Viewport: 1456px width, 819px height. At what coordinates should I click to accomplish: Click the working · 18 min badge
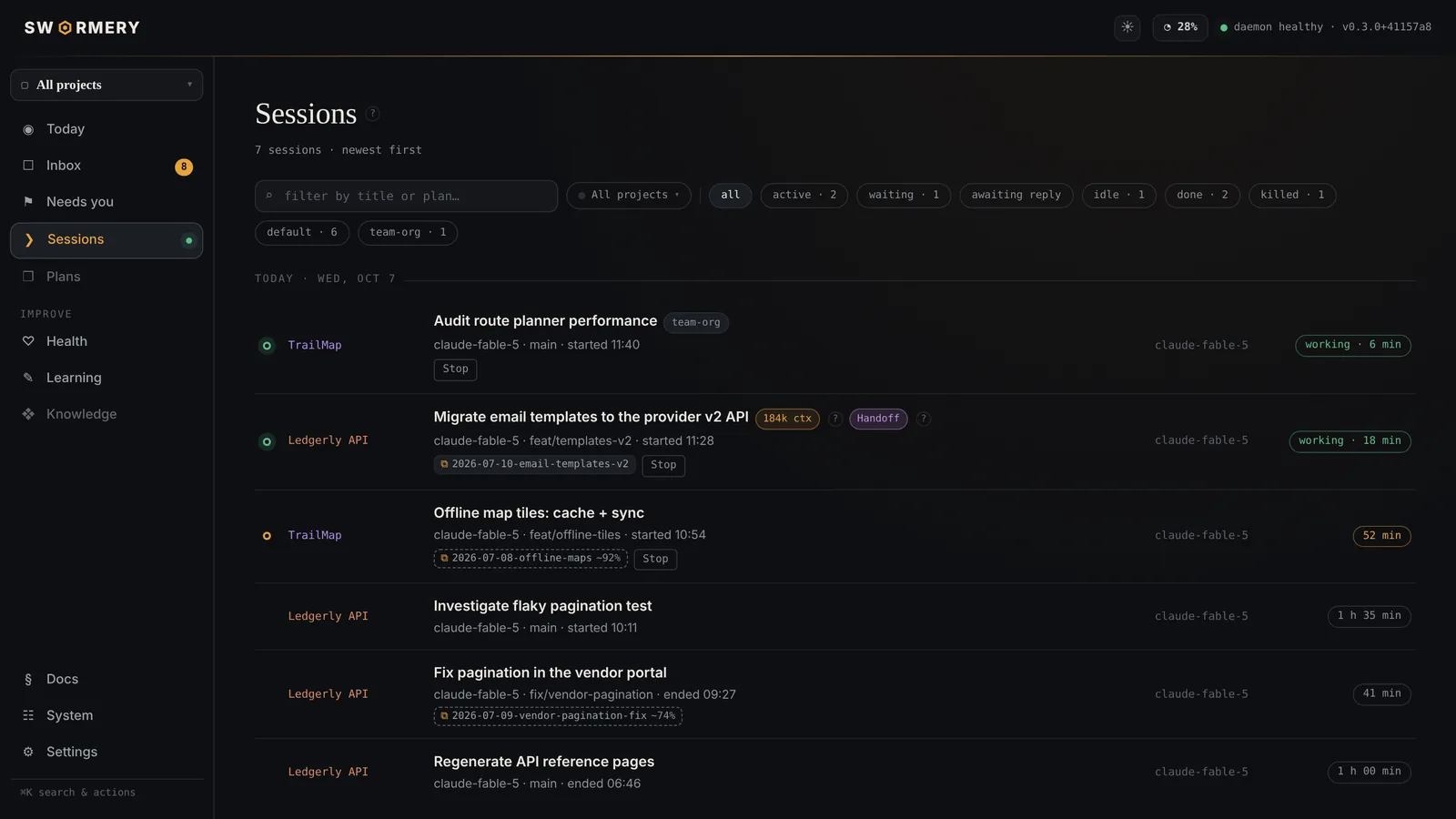coord(1350,440)
